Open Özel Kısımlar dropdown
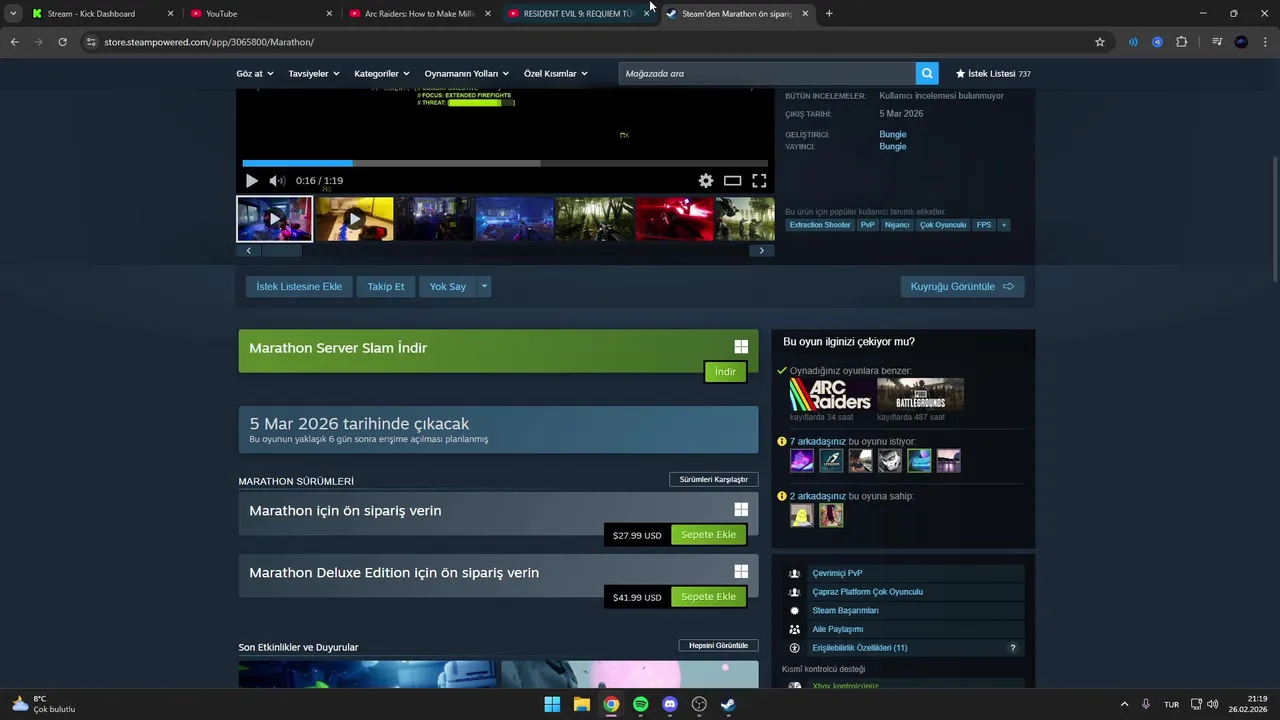Screen dimensions: 1280x720 tap(555, 73)
